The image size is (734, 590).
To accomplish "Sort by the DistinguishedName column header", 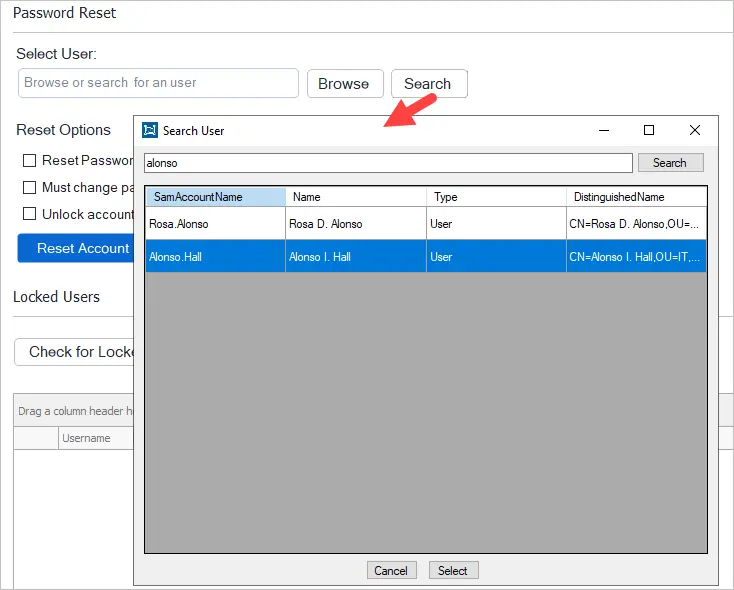I will coord(636,197).
